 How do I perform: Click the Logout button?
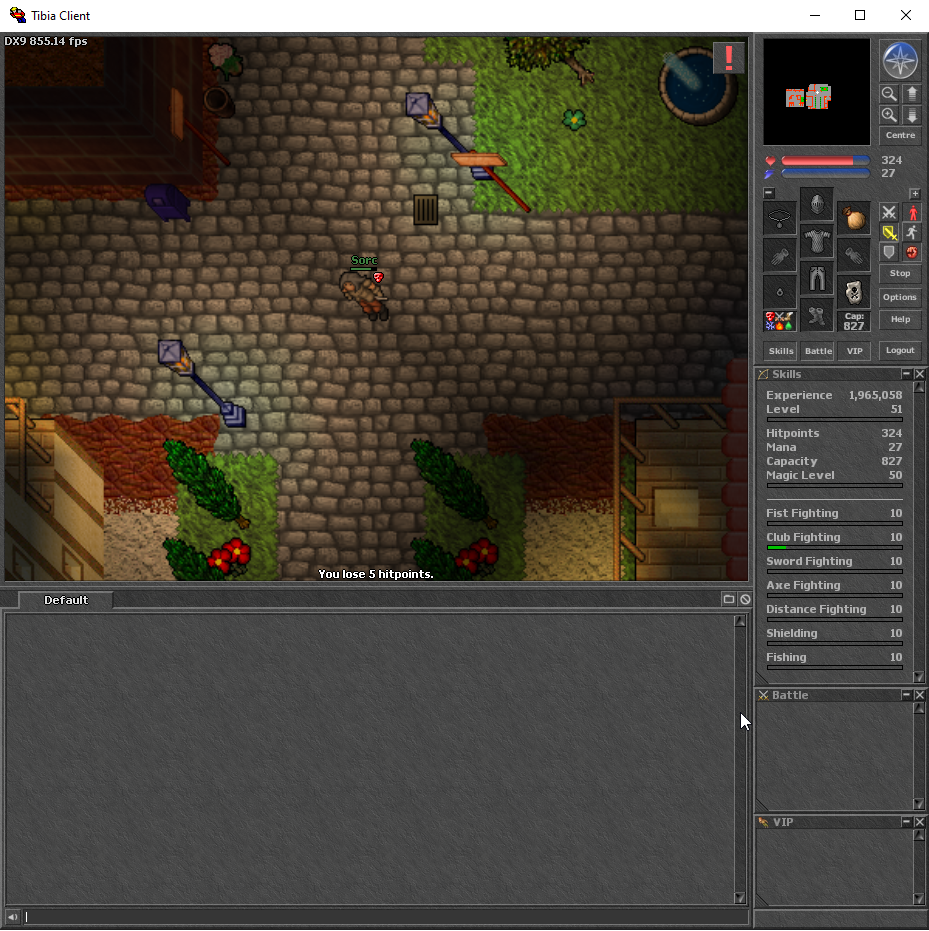tap(900, 350)
